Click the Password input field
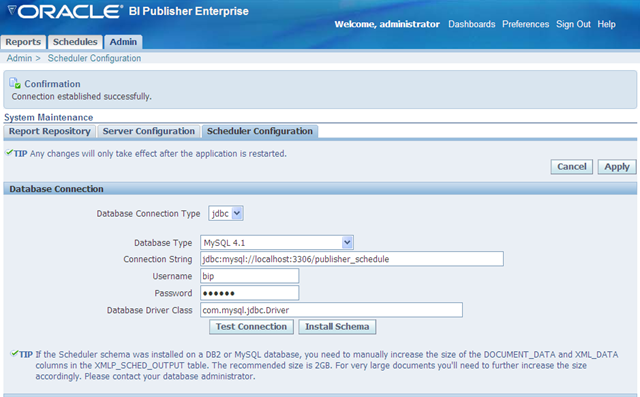 [x=249, y=293]
